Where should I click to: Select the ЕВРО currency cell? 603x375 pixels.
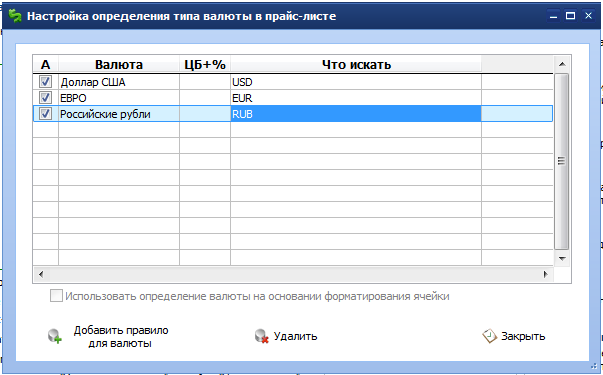(x=119, y=98)
